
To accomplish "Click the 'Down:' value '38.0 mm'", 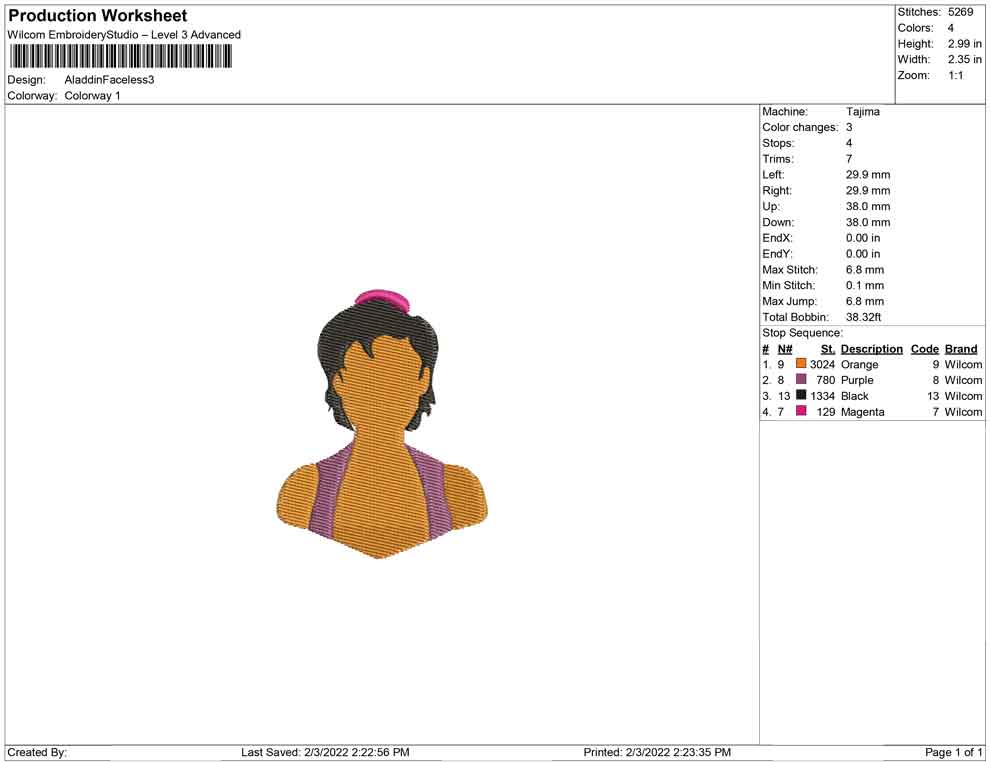I will [868, 222].
